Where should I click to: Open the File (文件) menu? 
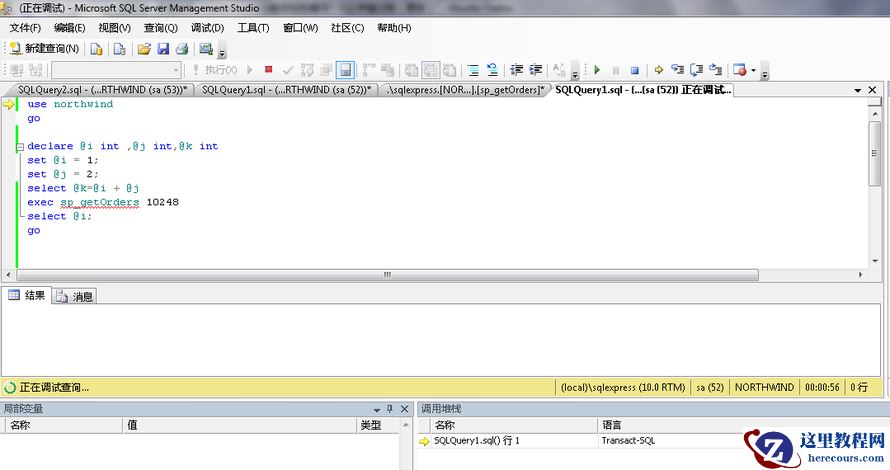click(x=25, y=28)
